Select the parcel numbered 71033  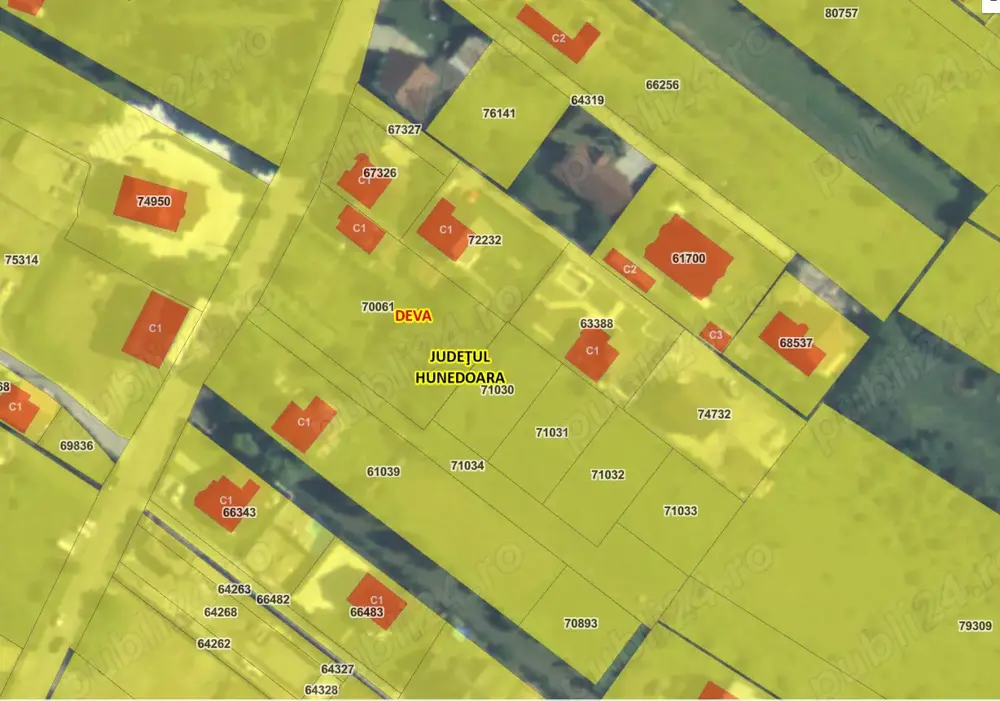(680, 510)
